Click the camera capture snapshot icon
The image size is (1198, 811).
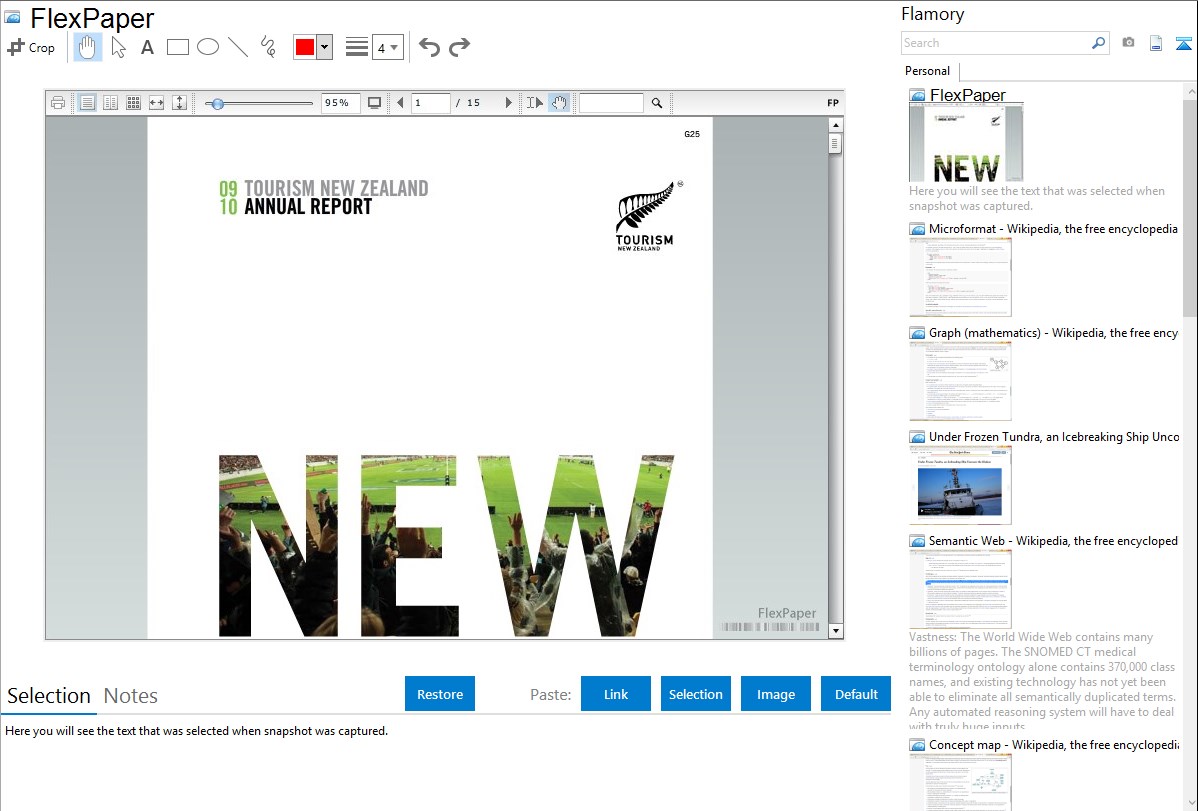click(x=1128, y=43)
